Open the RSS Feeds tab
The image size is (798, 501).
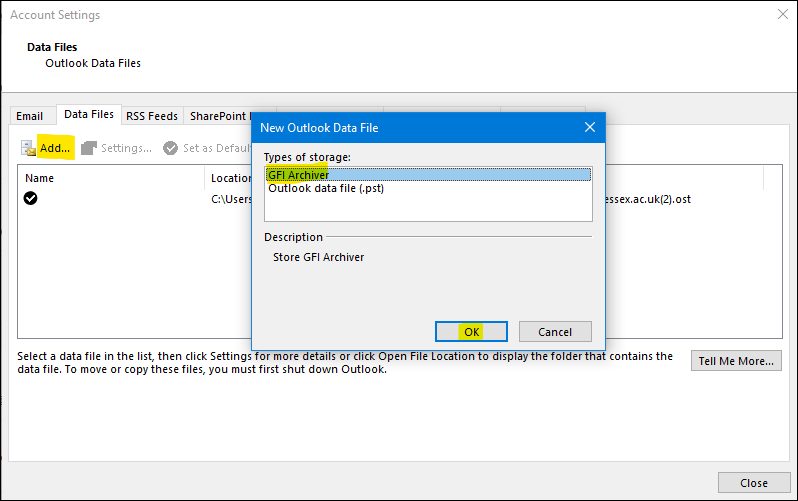click(x=152, y=116)
